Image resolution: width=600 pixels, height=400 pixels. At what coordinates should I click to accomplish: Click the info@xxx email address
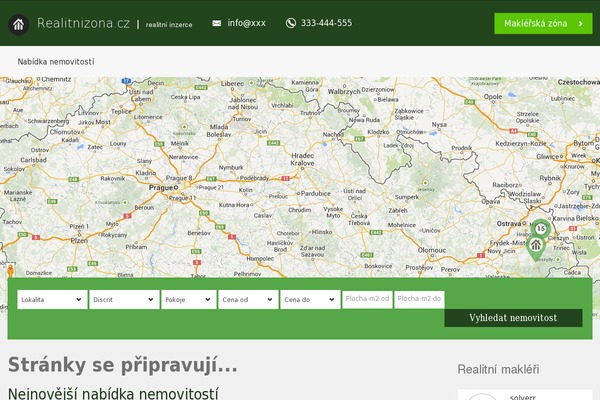tap(246, 23)
